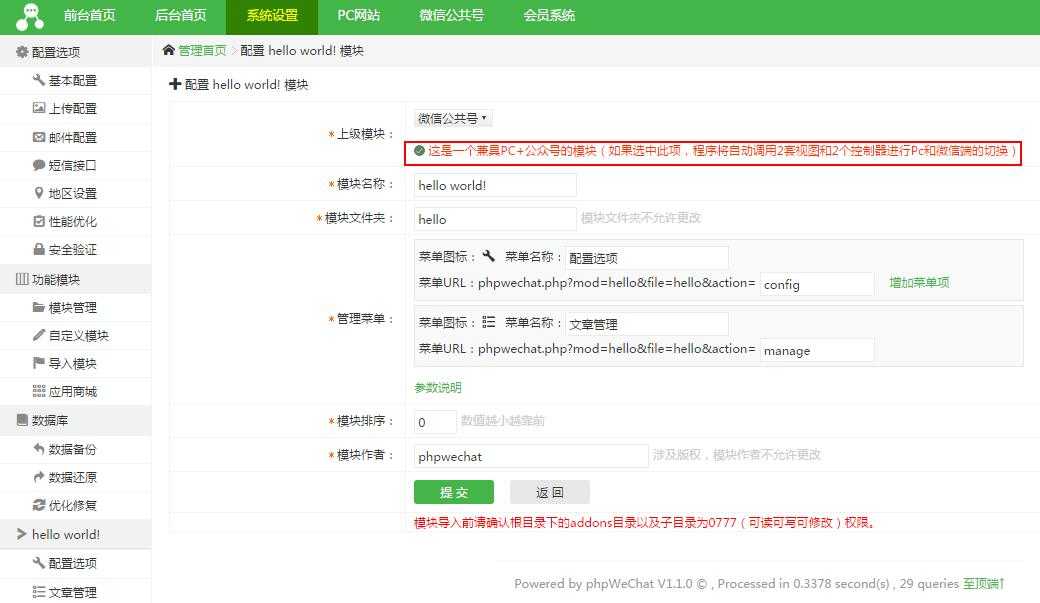This screenshot has width=1040, height=603.
Task: Click the action field containing config
Action: pos(816,284)
